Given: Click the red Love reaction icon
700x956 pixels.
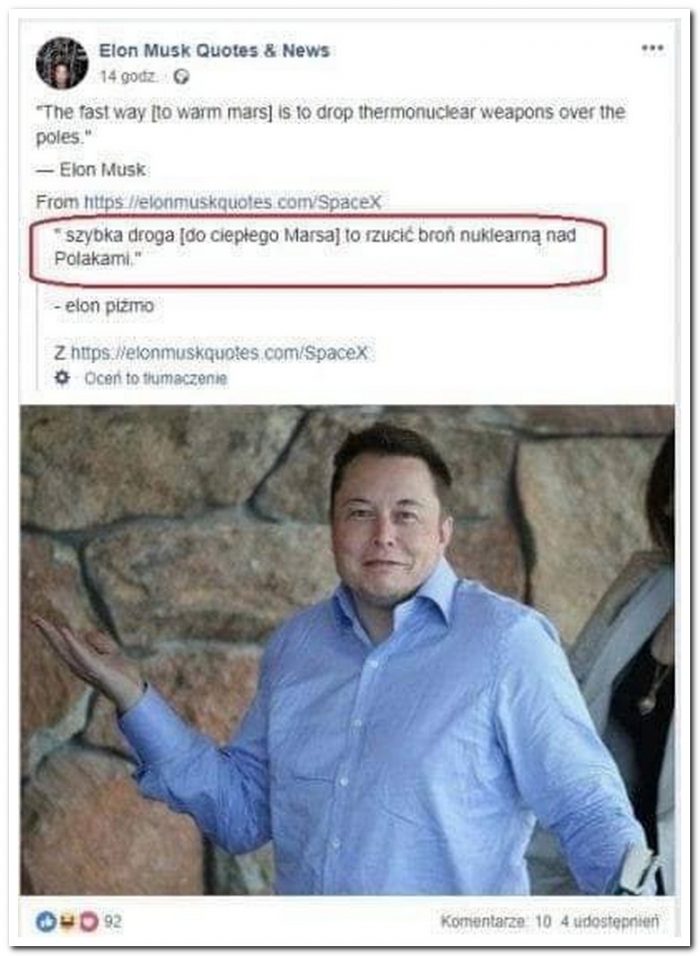Looking at the screenshot, I should pos(88,921).
